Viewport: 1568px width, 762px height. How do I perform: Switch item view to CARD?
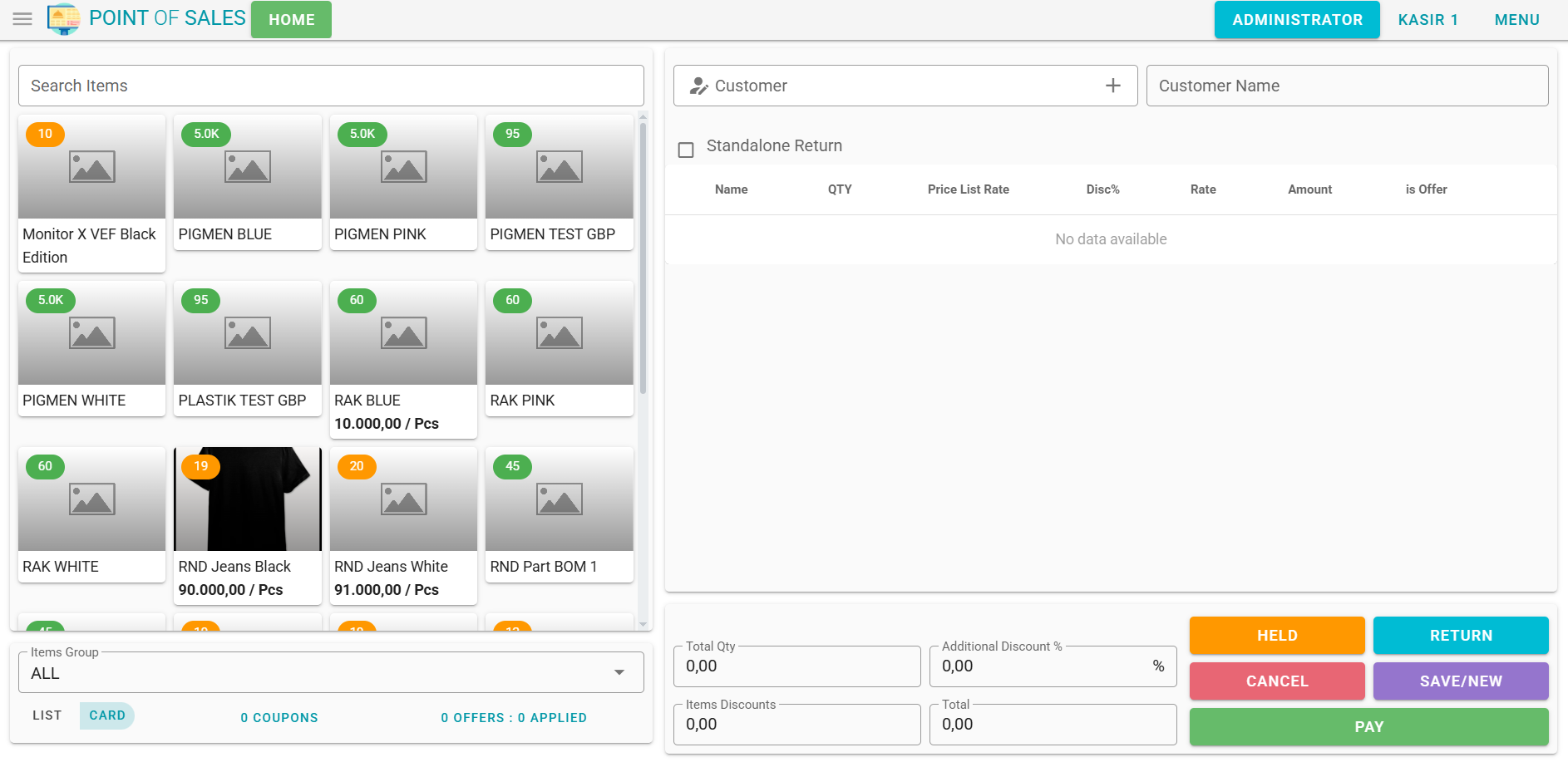(x=107, y=715)
